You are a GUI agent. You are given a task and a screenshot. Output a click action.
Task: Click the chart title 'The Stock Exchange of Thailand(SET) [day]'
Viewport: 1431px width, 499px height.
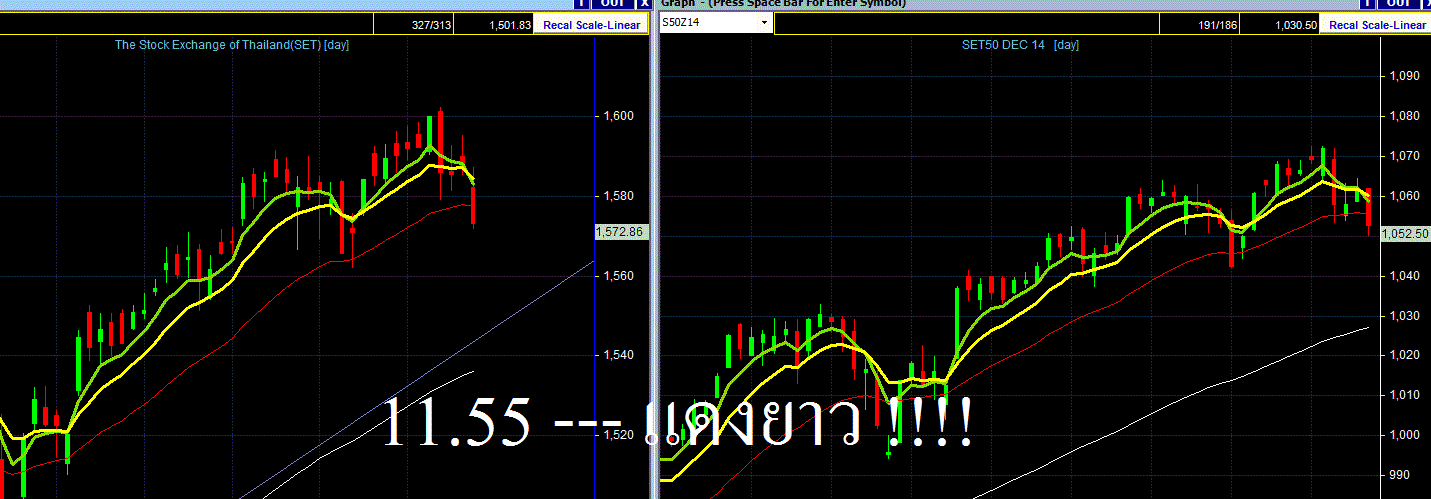(232, 45)
